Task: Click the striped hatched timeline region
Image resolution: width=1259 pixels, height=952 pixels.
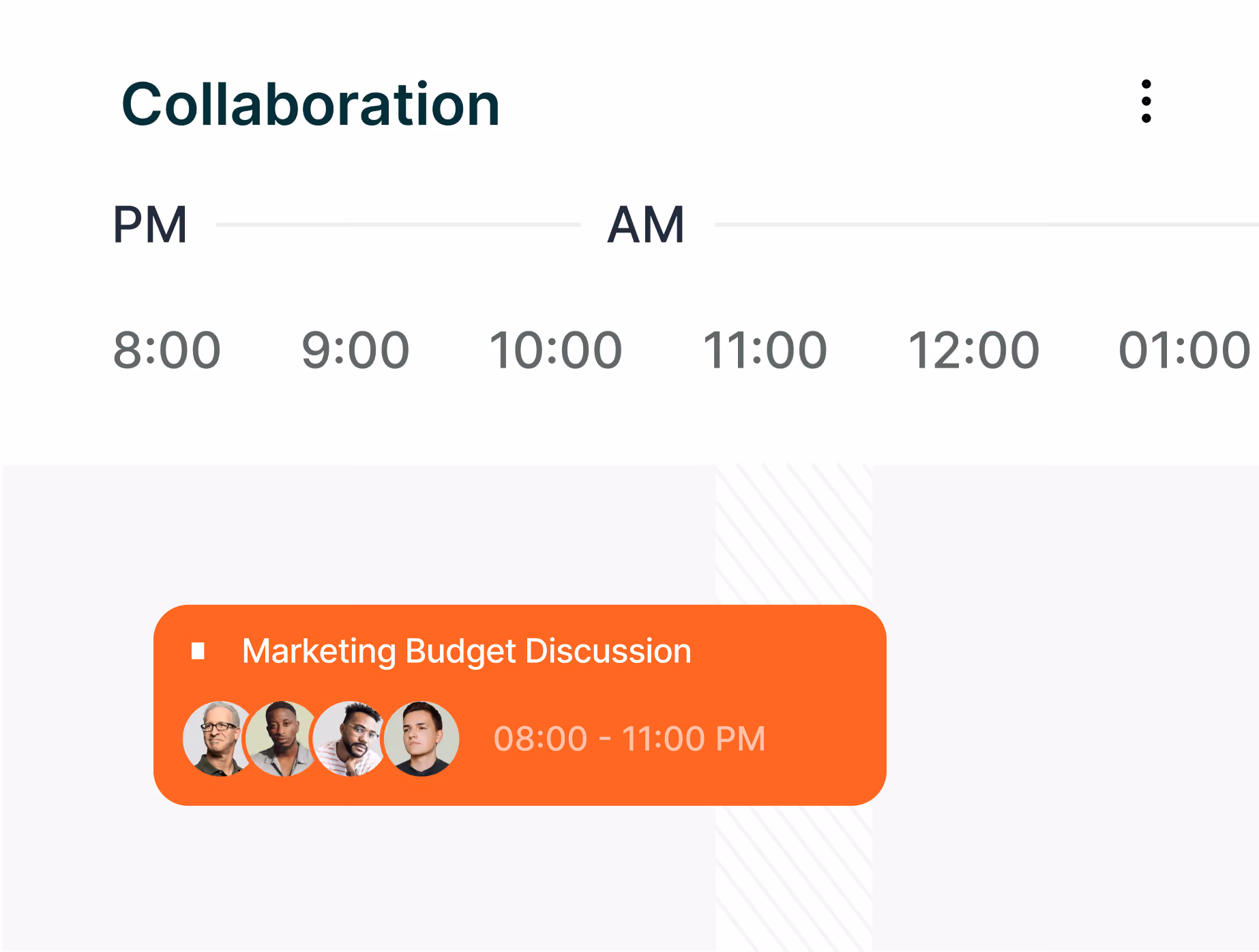Action: (794, 533)
